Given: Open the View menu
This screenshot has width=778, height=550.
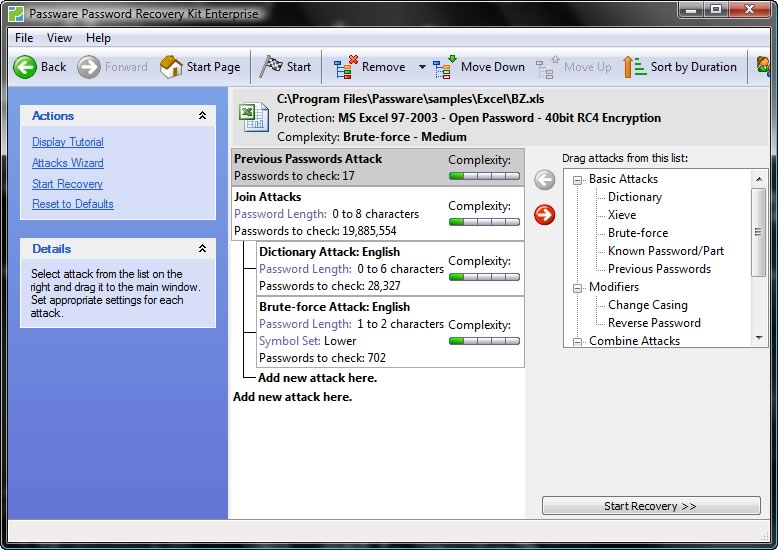Looking at the screenshot, I should 60,38.
